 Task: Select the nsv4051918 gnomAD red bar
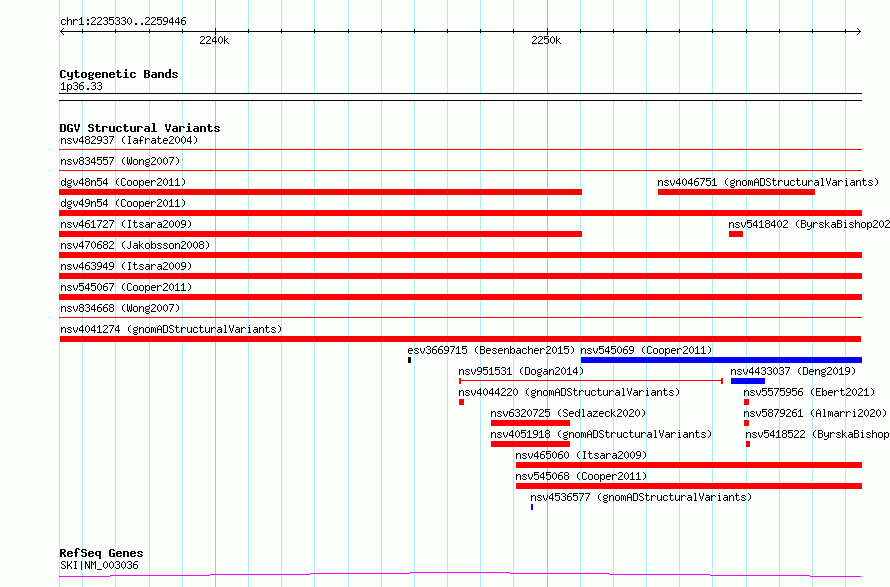(530, 444)
